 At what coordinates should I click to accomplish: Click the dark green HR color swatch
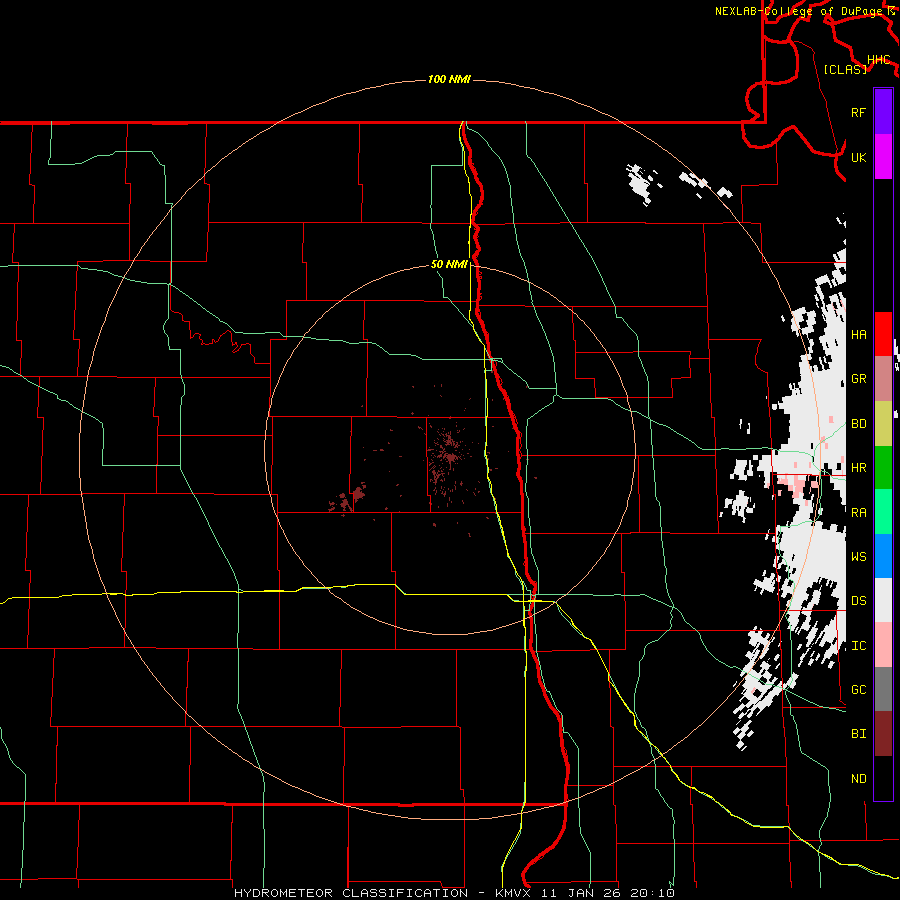(x=883, y=468)
